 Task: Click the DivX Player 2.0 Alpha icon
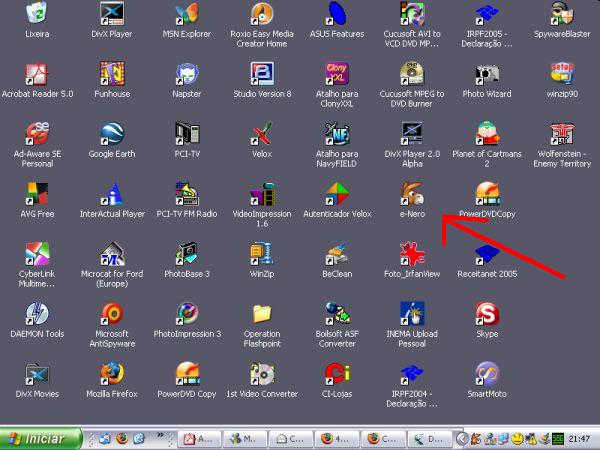click(x=412, y=133)
